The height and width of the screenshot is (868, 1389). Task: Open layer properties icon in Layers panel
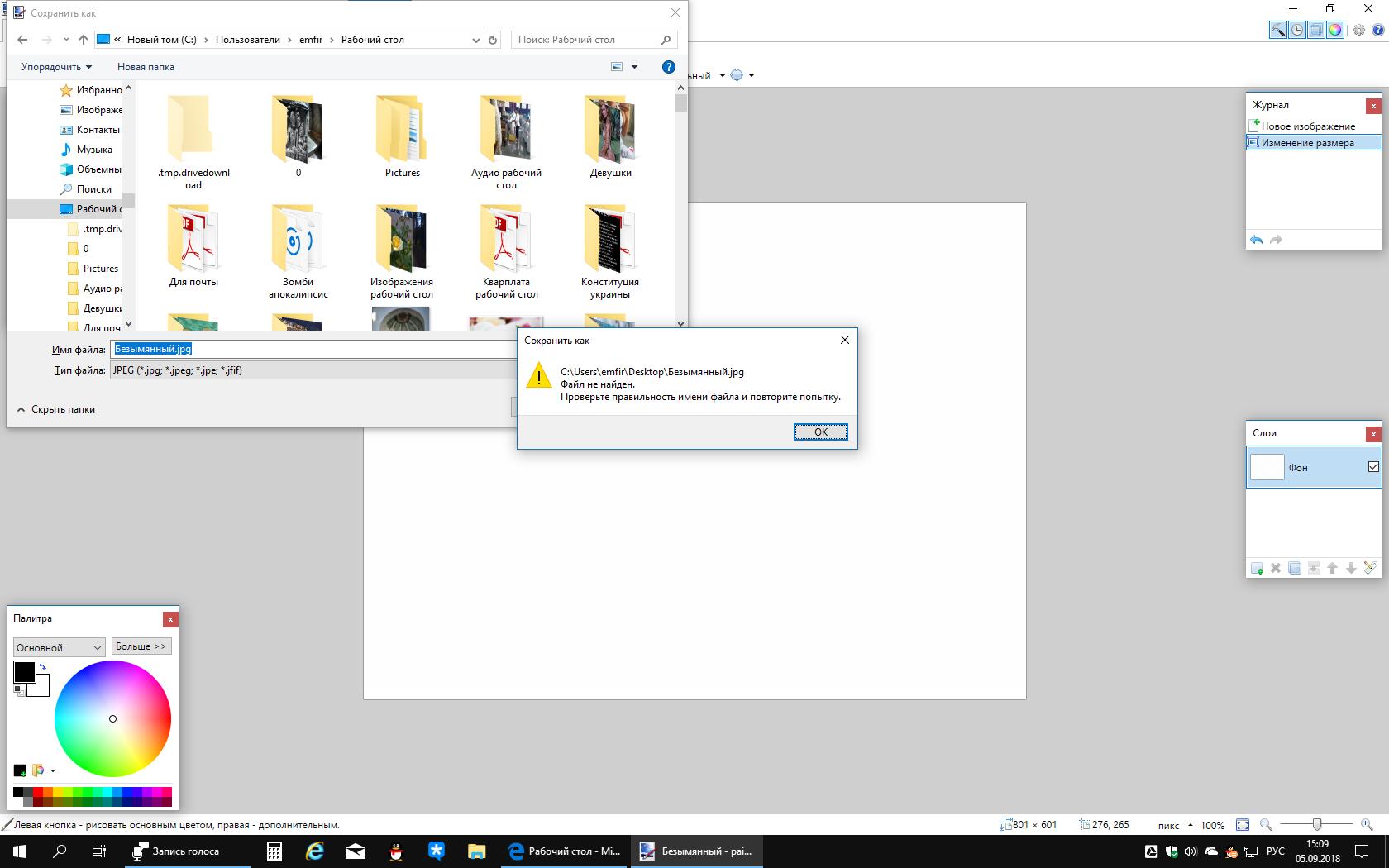(1370, 569)
